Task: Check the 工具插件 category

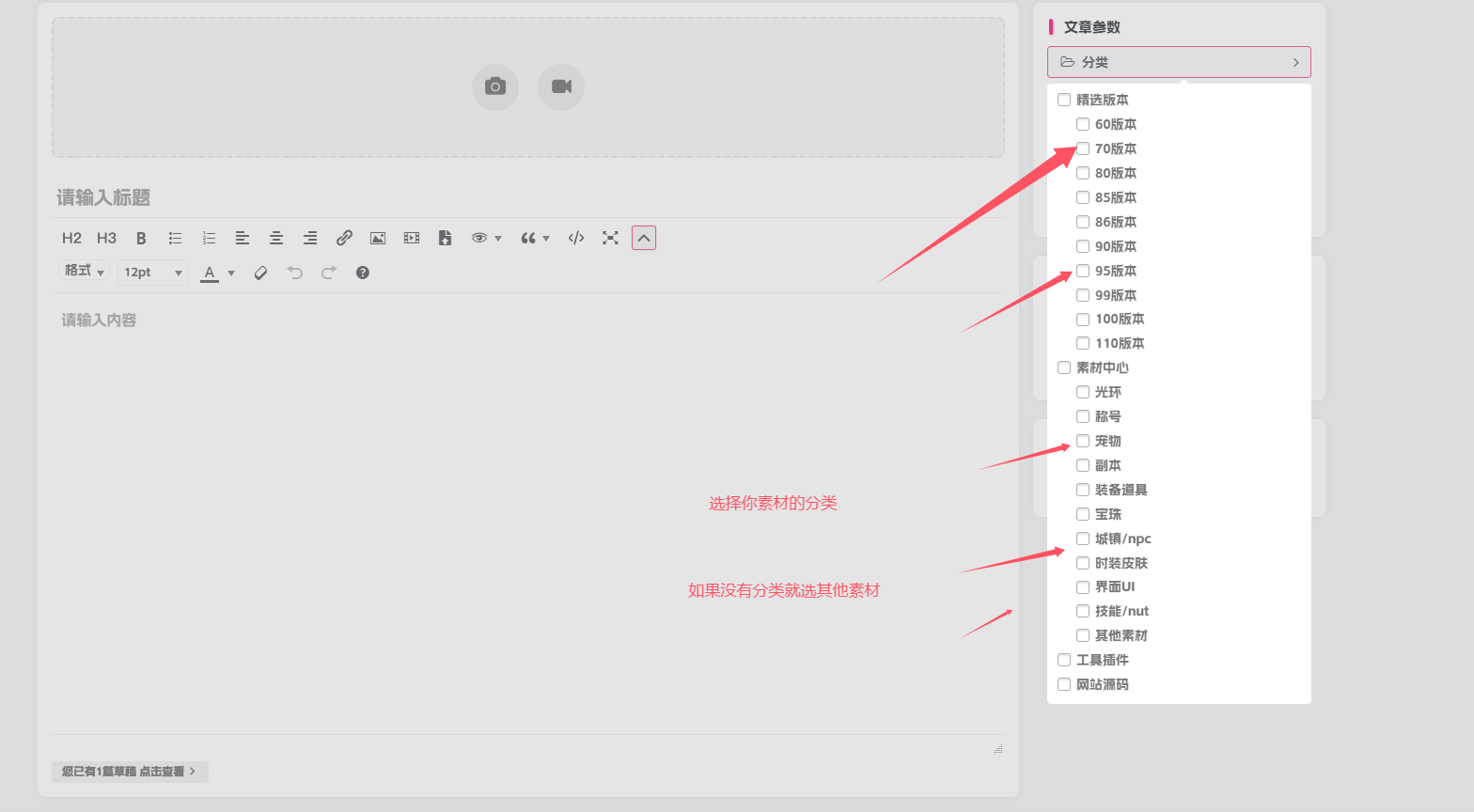Action: (x=1064, y=660)
